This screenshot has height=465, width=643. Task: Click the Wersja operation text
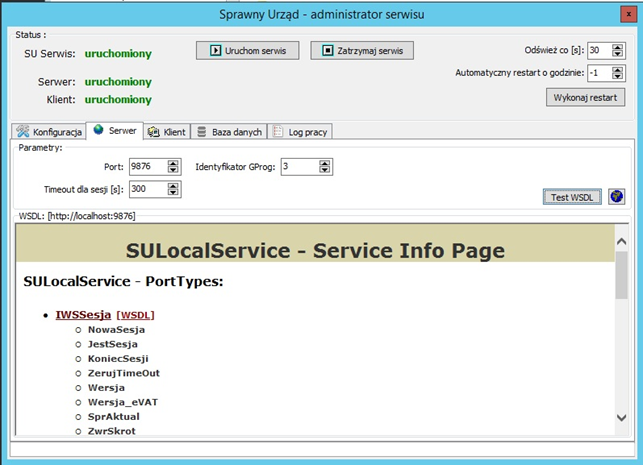click(x=106, y=388)
